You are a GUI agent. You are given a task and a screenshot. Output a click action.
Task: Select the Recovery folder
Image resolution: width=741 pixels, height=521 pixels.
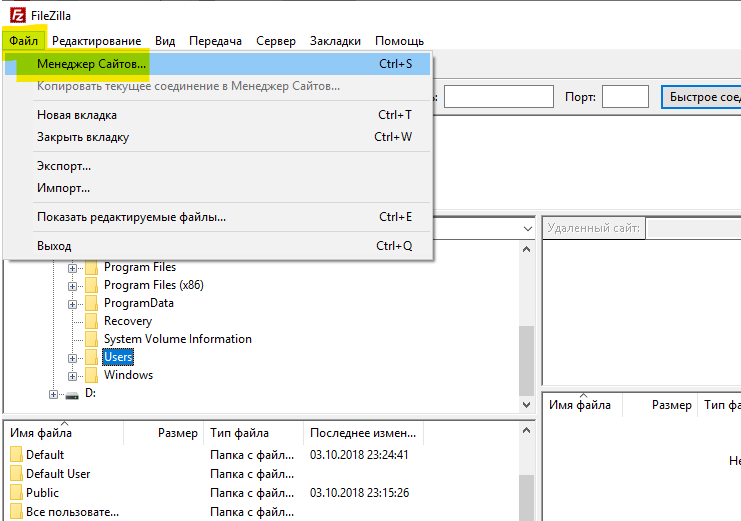tap(128, 321)
